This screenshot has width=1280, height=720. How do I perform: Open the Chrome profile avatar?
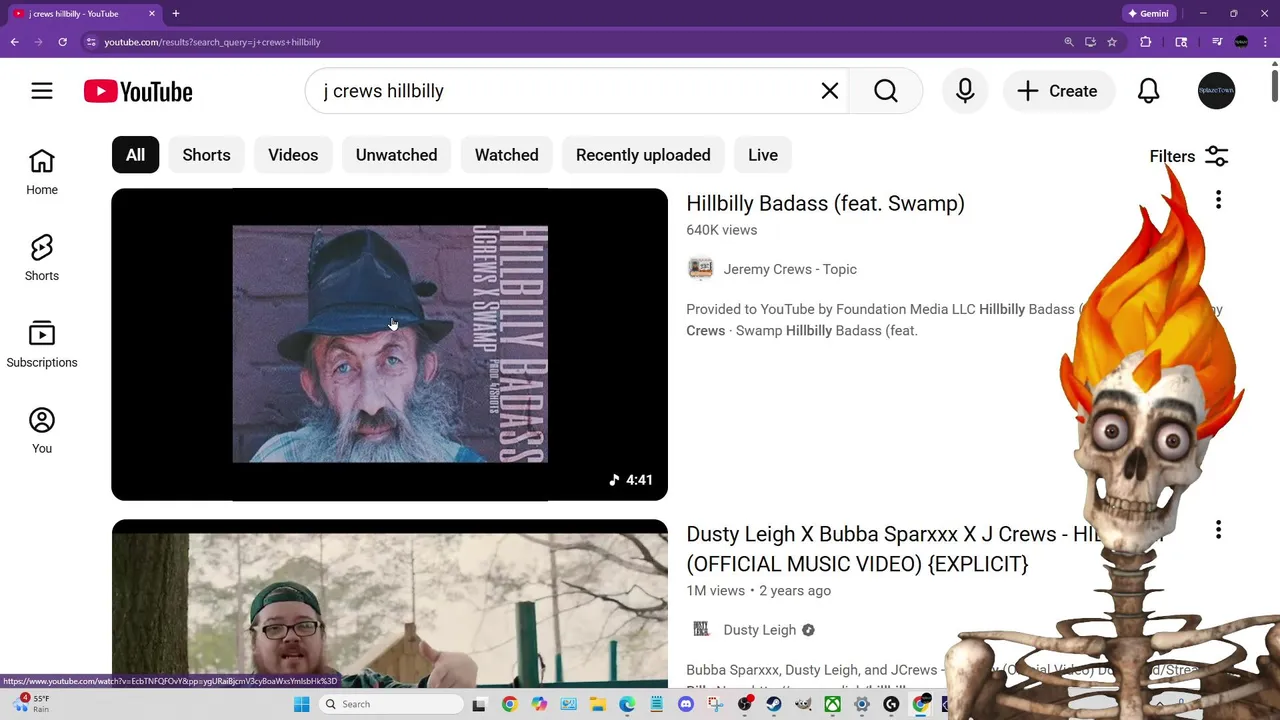(x=1241, y=42)
